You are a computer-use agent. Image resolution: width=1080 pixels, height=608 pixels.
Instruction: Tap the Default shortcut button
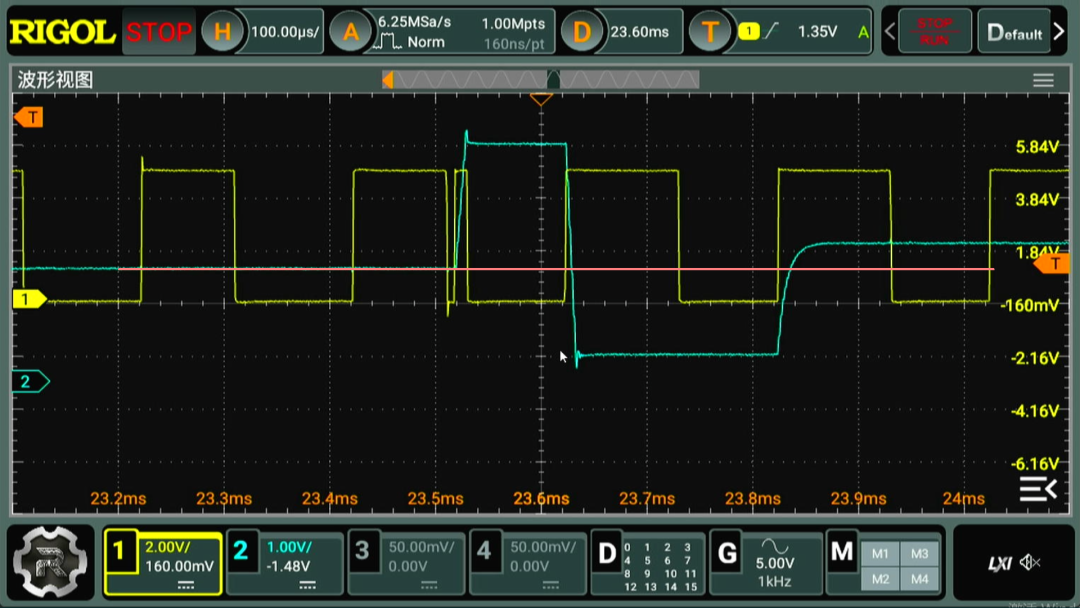coord(1014,32)
